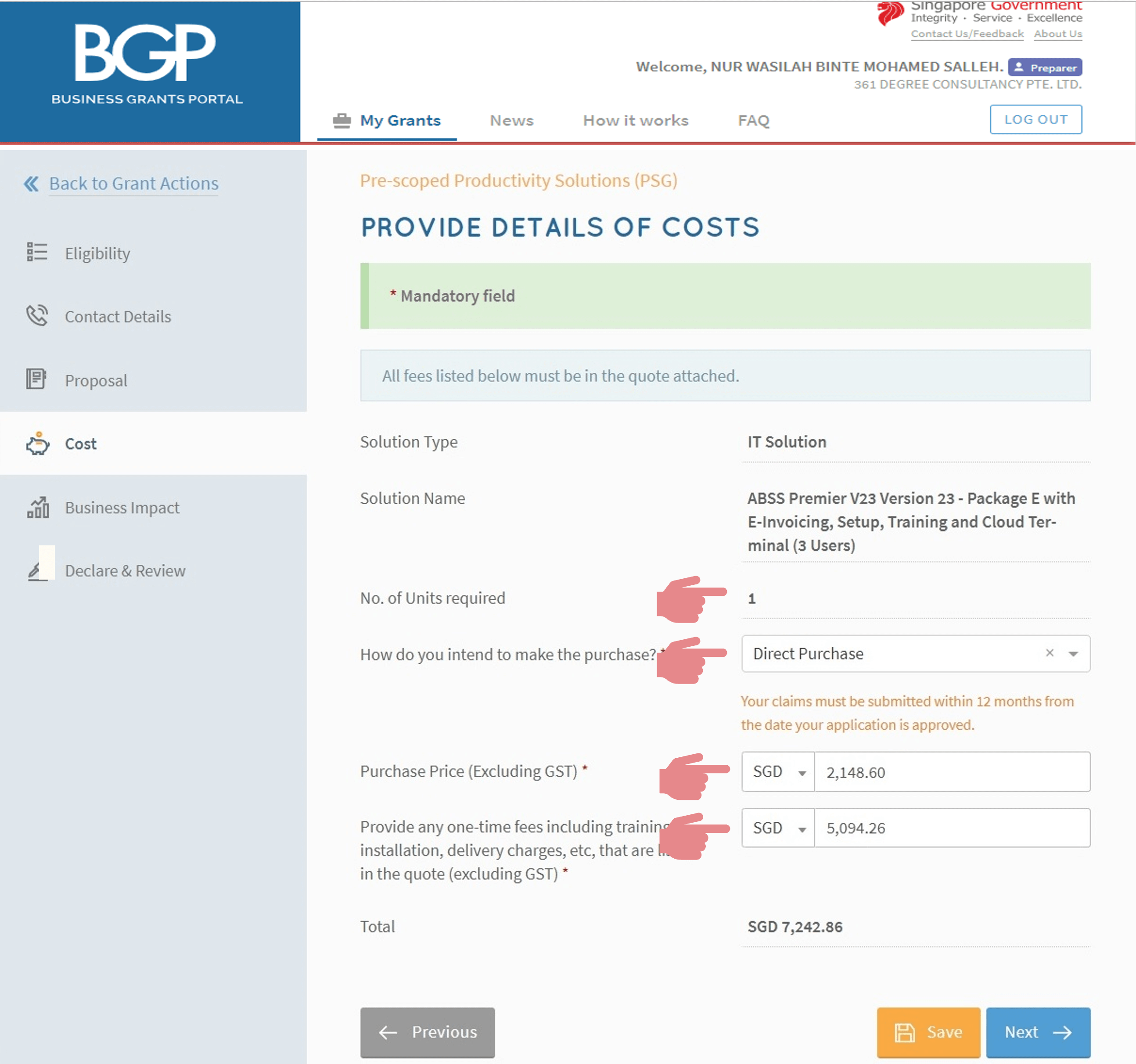Click the Eligibility checklist icon in sidebar

click(37, 252)
